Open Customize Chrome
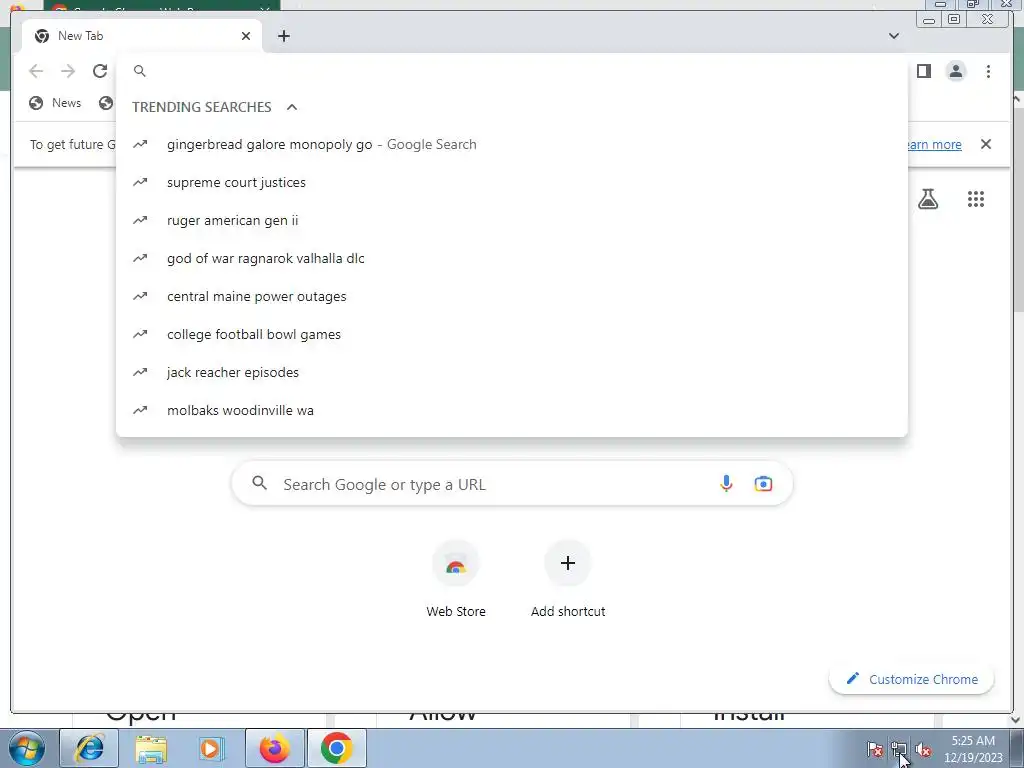 coord(912,679)
